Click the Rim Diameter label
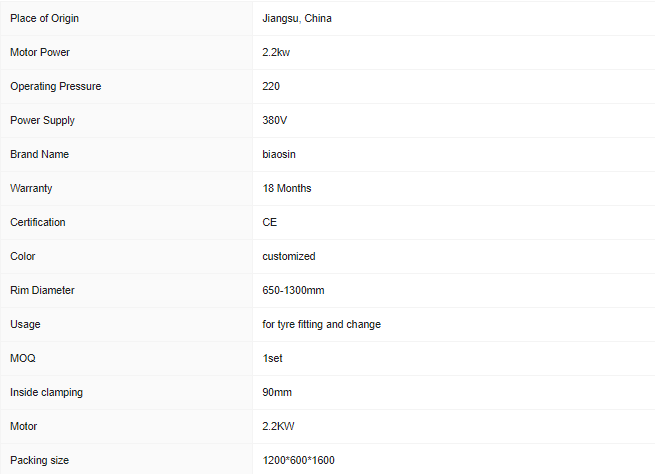Screen dimensions: 655x474 coord(42,290)
